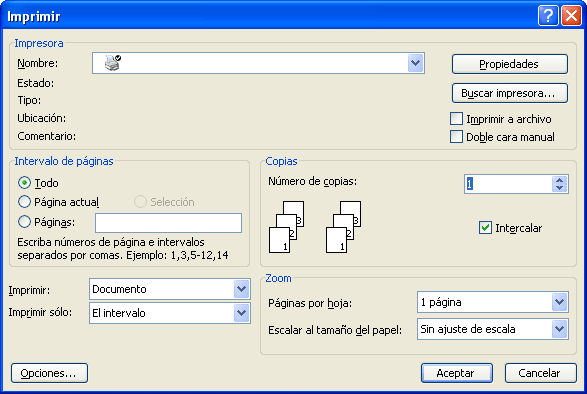Click the Opciones button

click(x=49, y=373)
